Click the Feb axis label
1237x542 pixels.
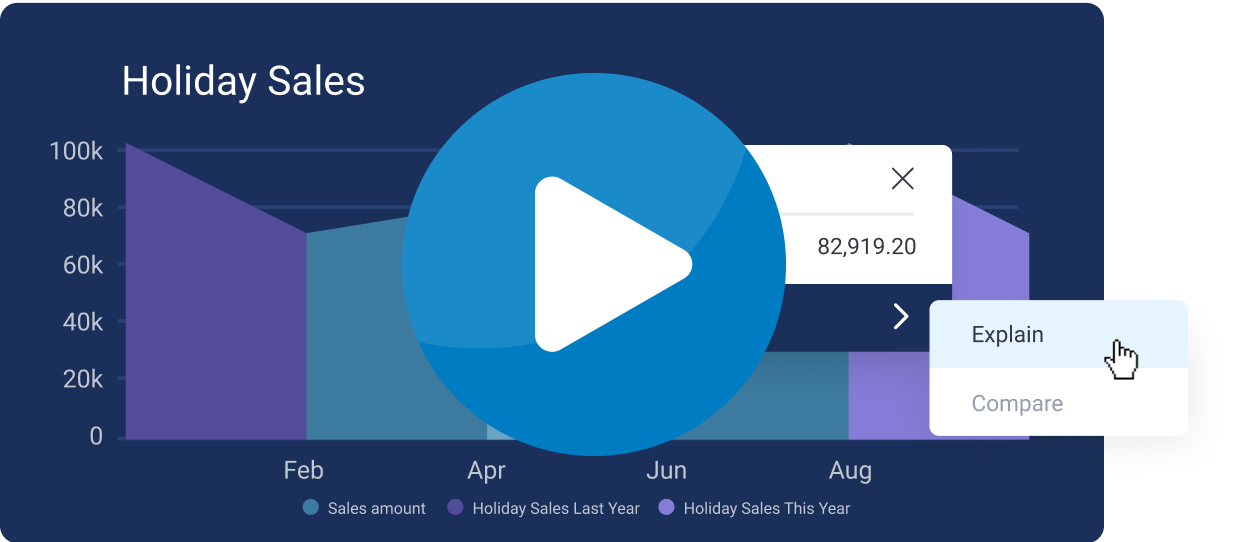[x=304, y=470]
